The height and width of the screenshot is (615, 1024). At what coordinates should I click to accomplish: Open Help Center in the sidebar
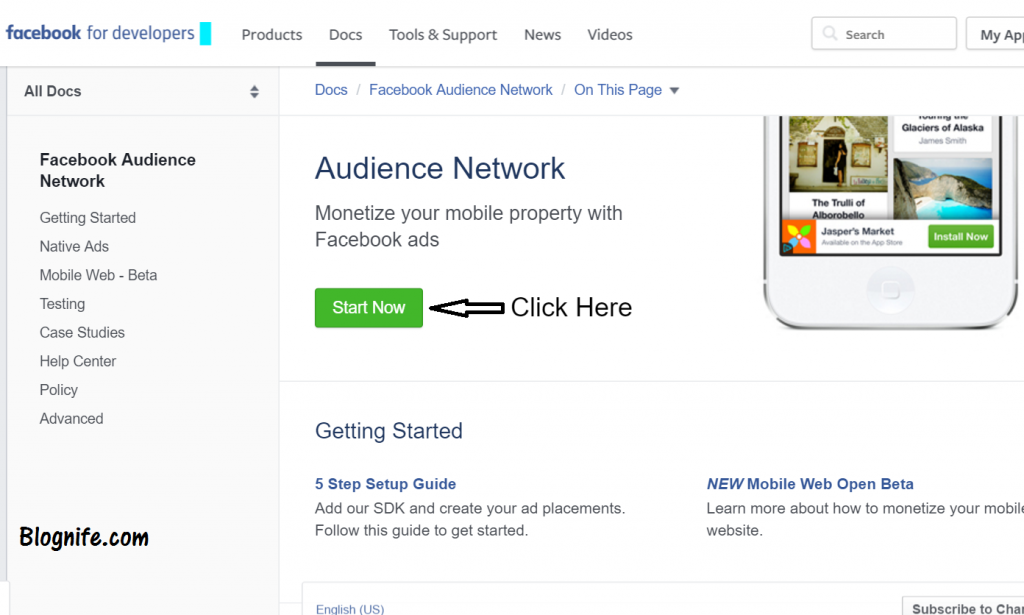coord(78,361)
